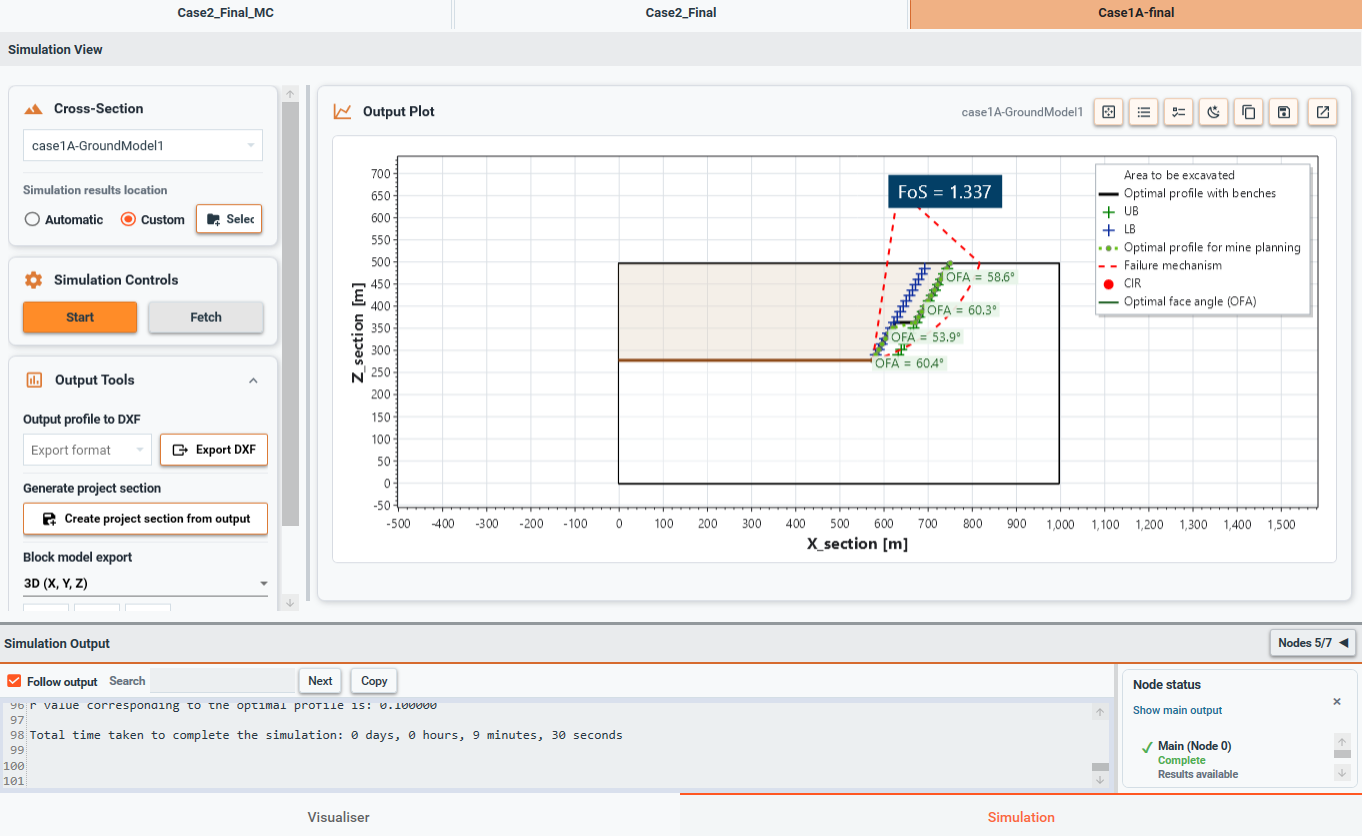Image resolution: width=1362 pixels, height=836 pixels.
Task: Open the plot in a new window
Action: point(1322,112)
